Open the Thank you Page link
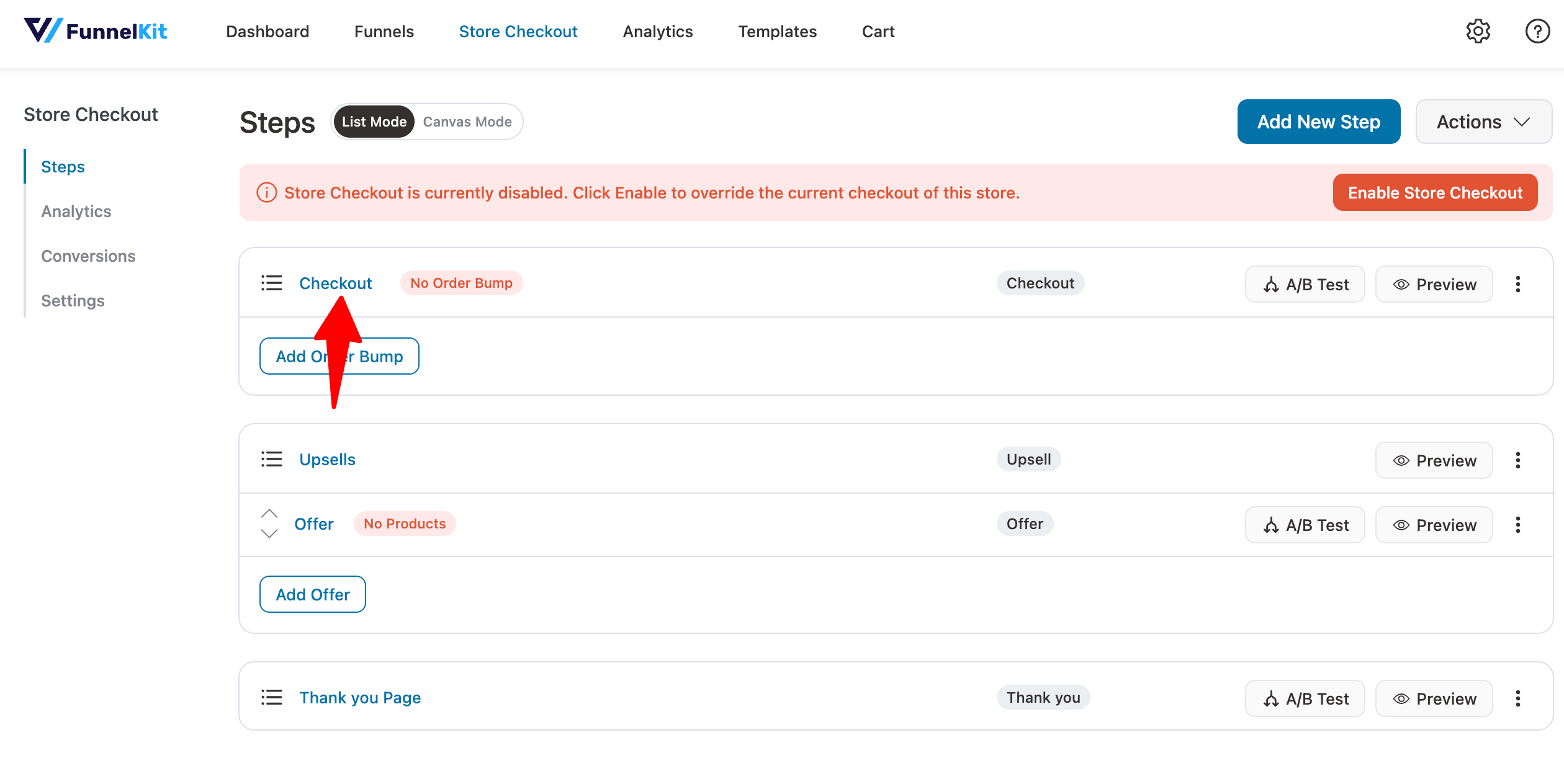 point(360,698)
